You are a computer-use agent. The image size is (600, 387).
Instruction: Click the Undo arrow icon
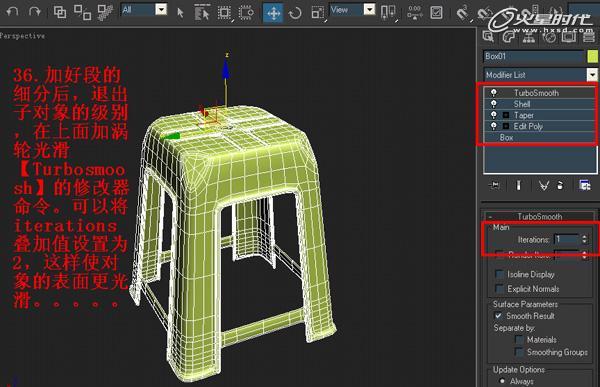[x=13, y=11]
